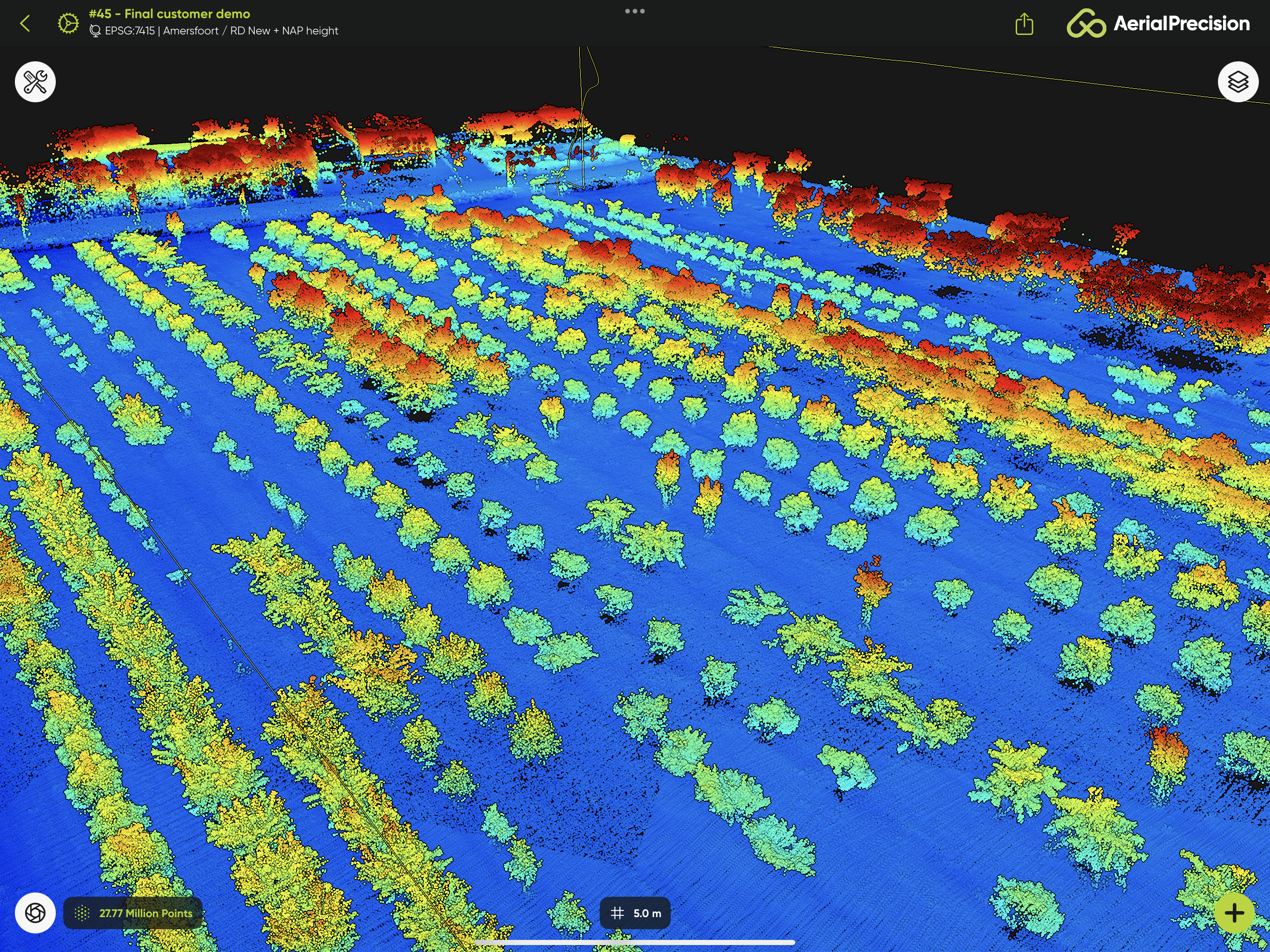The width and height of the screenshot is (1270, 952).
Task: Tap the globe coordinate system icon
Action: 95,31
